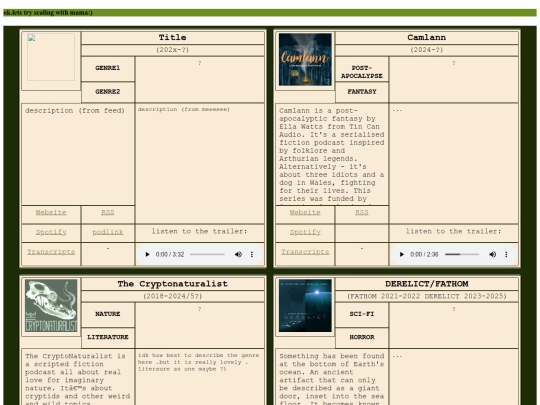Open the RSS link in Camlann card
The height and width of the screenshot is (405, 540).
[x=362, y=212]
